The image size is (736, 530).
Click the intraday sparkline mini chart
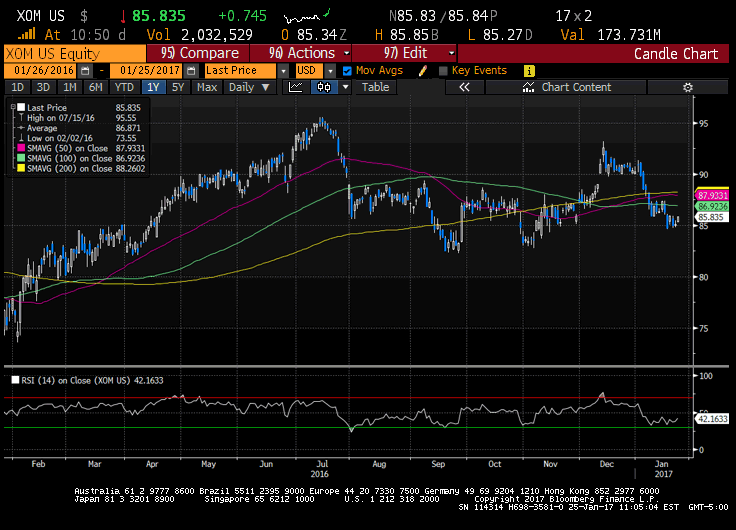coord(307,16)
